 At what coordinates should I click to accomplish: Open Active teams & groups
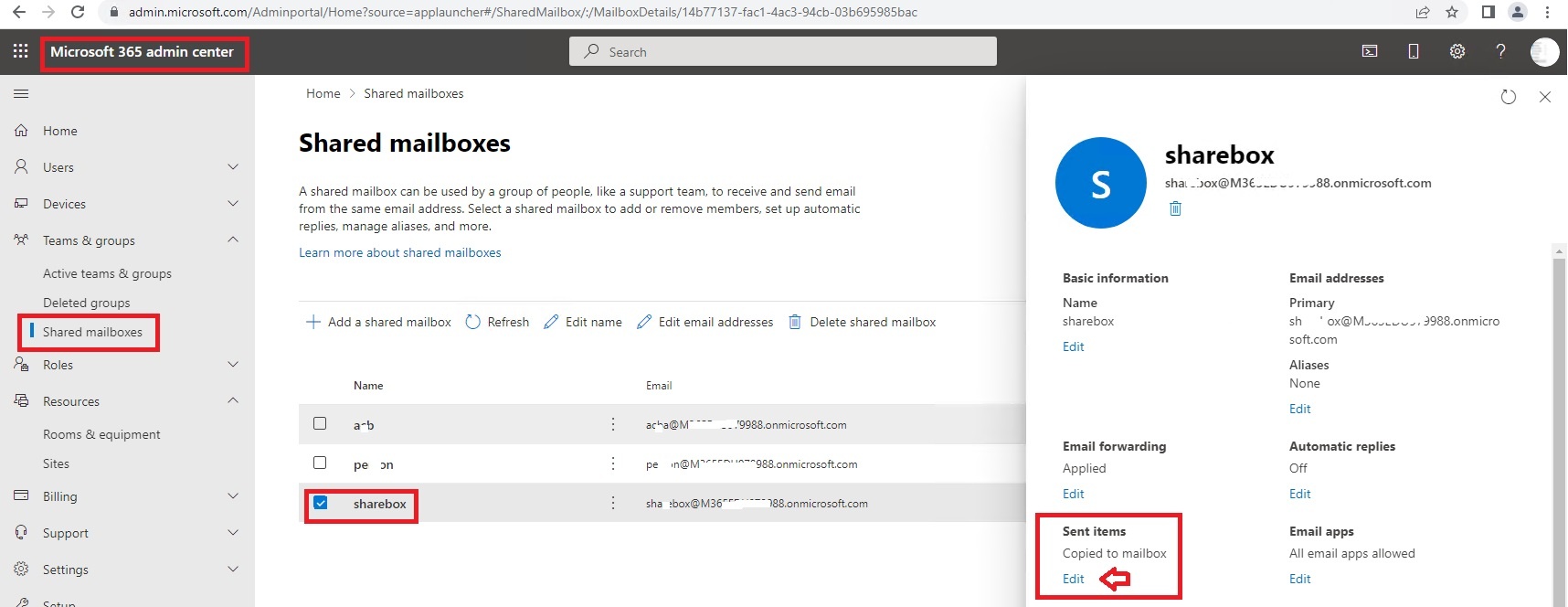(107, 273)
